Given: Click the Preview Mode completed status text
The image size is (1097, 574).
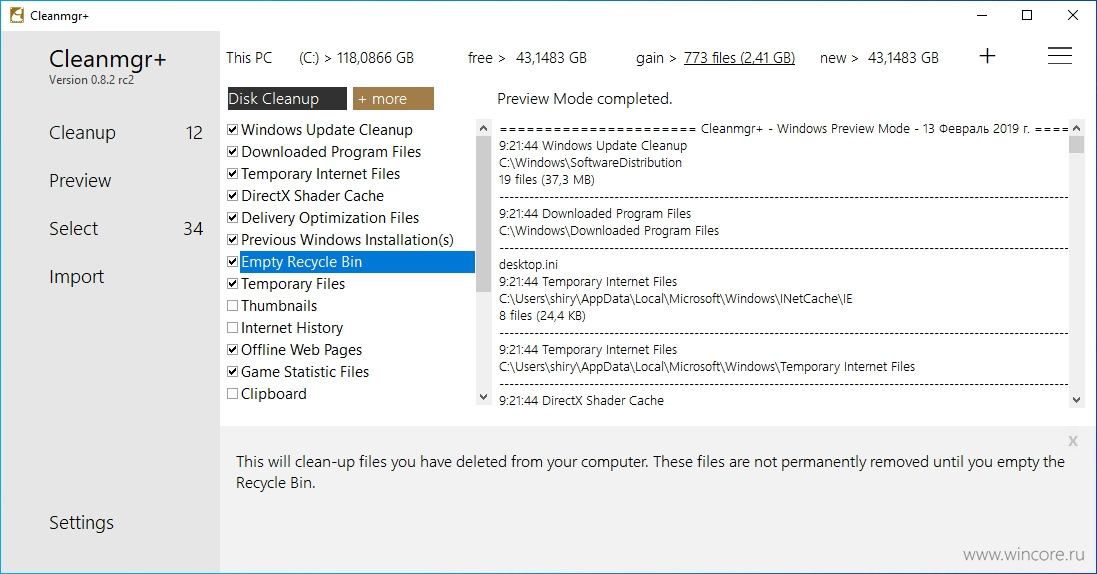Looking at the screenshot, I should click(x=584, y=99).
